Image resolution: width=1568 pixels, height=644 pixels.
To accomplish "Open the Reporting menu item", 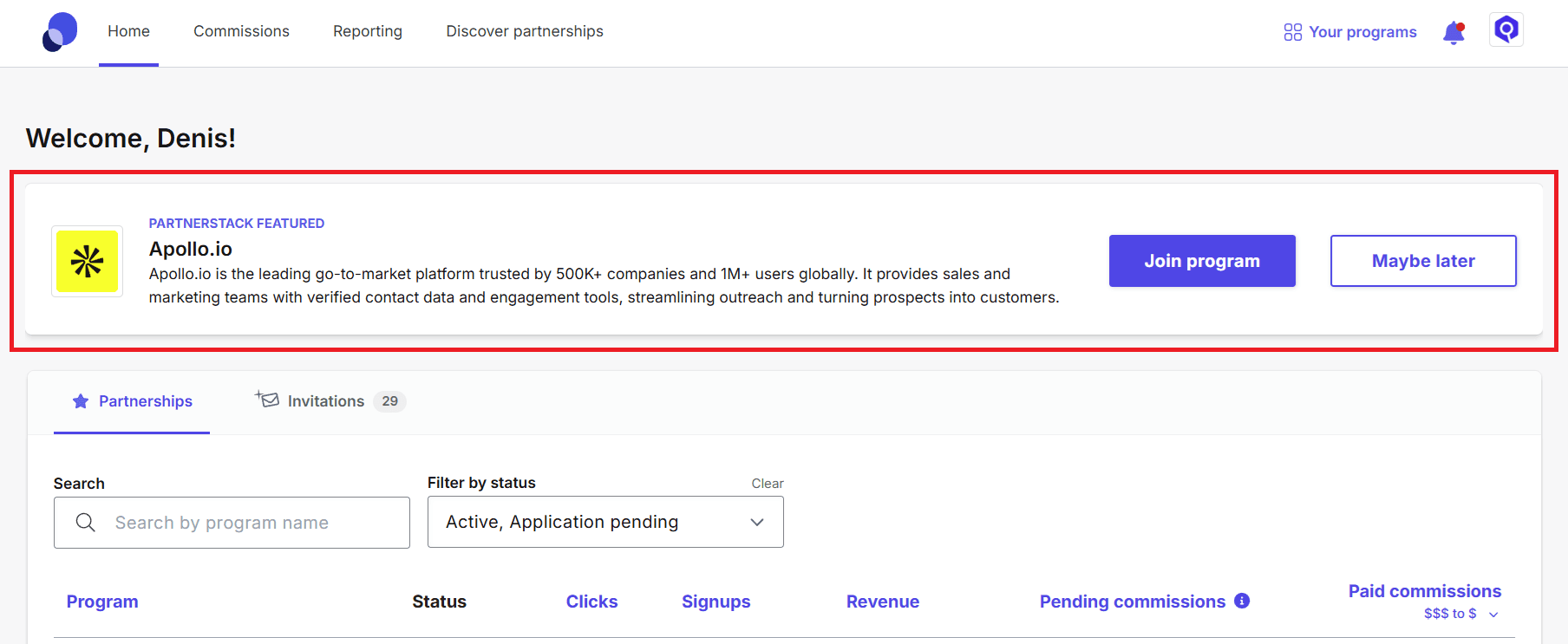I will [368, 31].
